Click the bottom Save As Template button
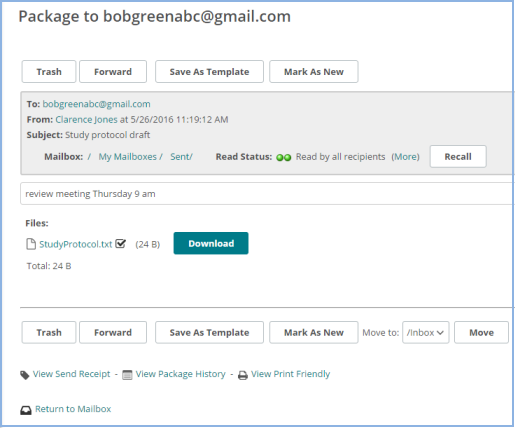515x428 pixels. point(209,332)
